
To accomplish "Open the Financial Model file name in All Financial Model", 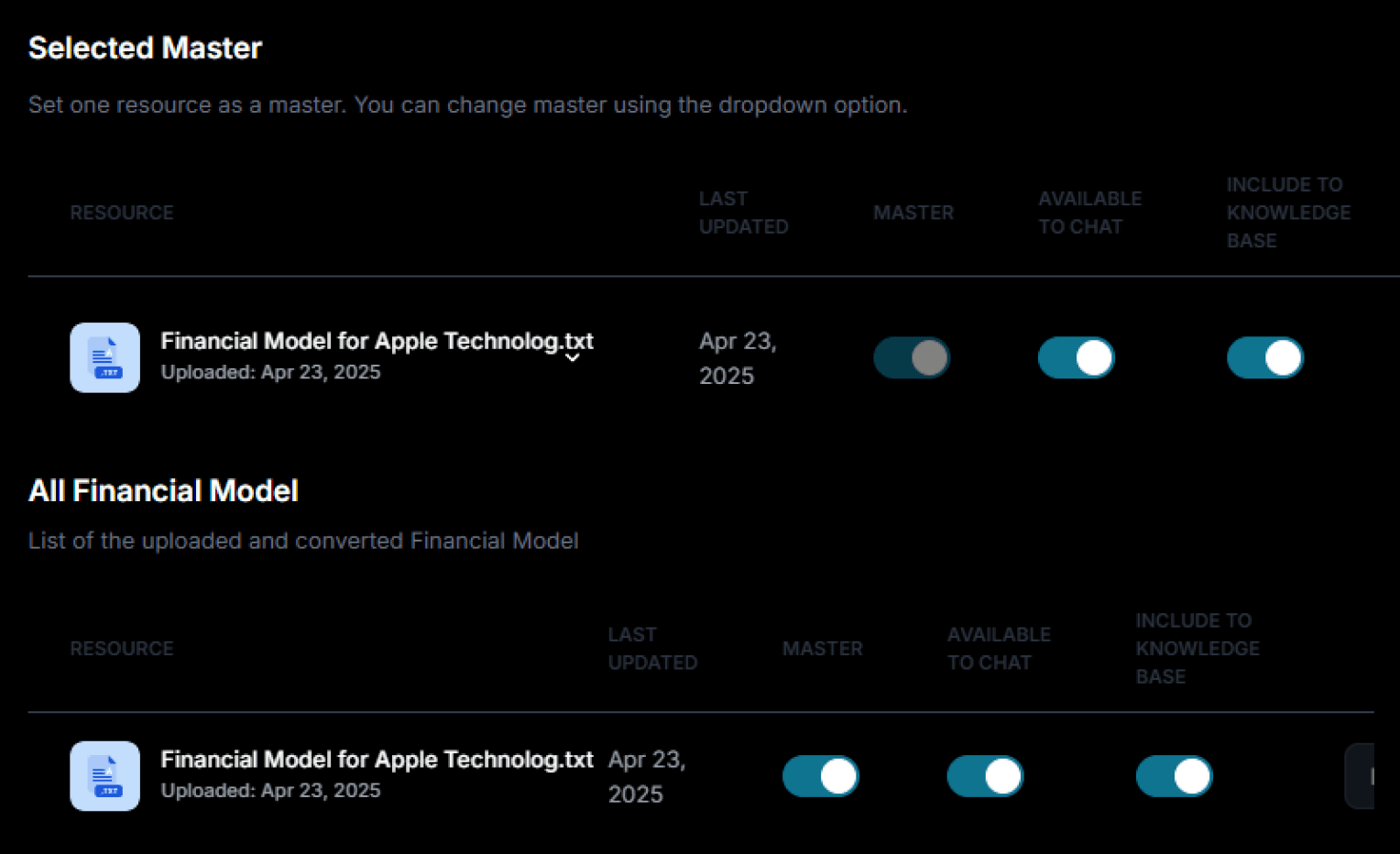I will 377,760.
